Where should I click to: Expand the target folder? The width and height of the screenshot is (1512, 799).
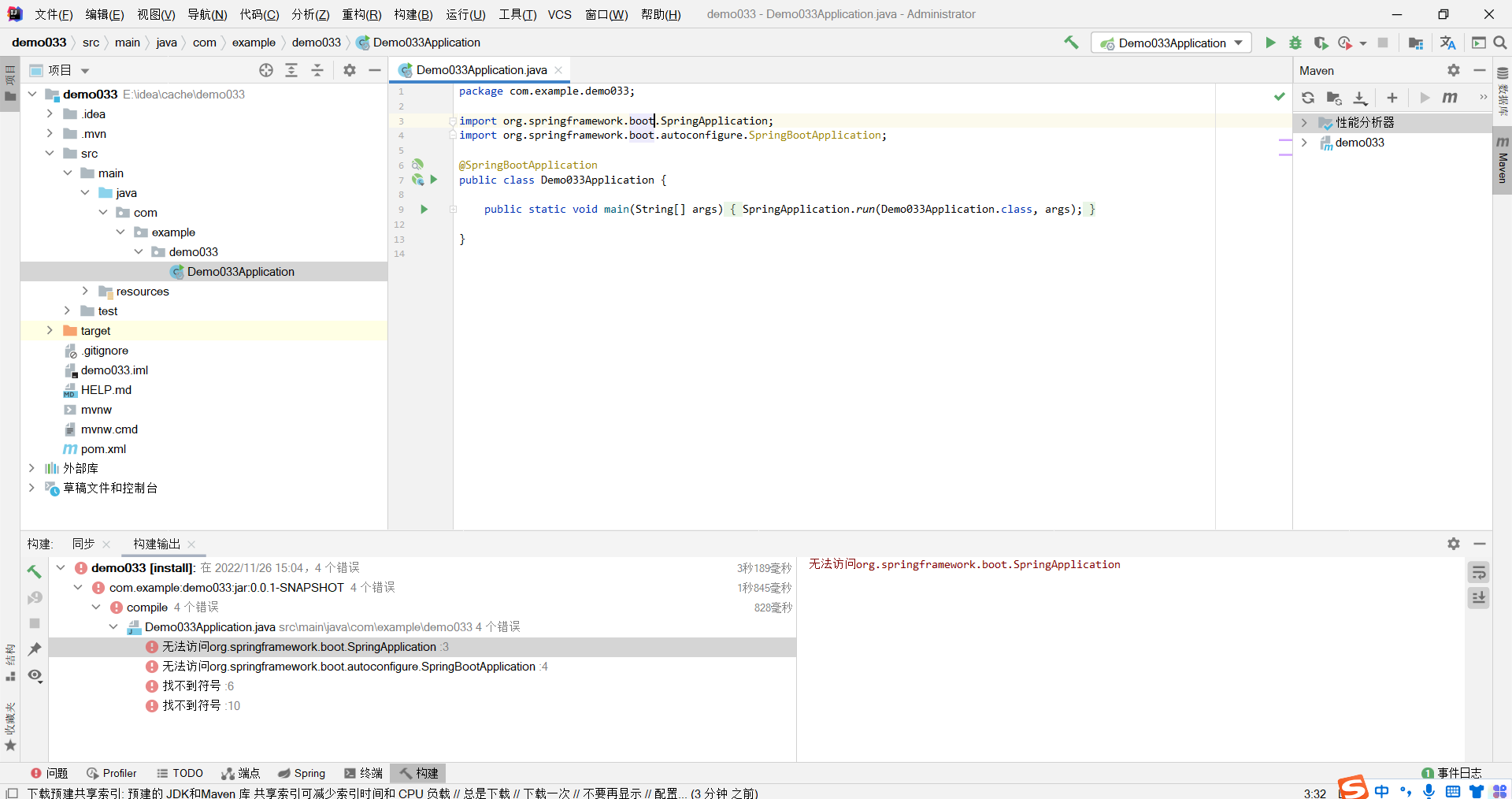tap(50, 330)
